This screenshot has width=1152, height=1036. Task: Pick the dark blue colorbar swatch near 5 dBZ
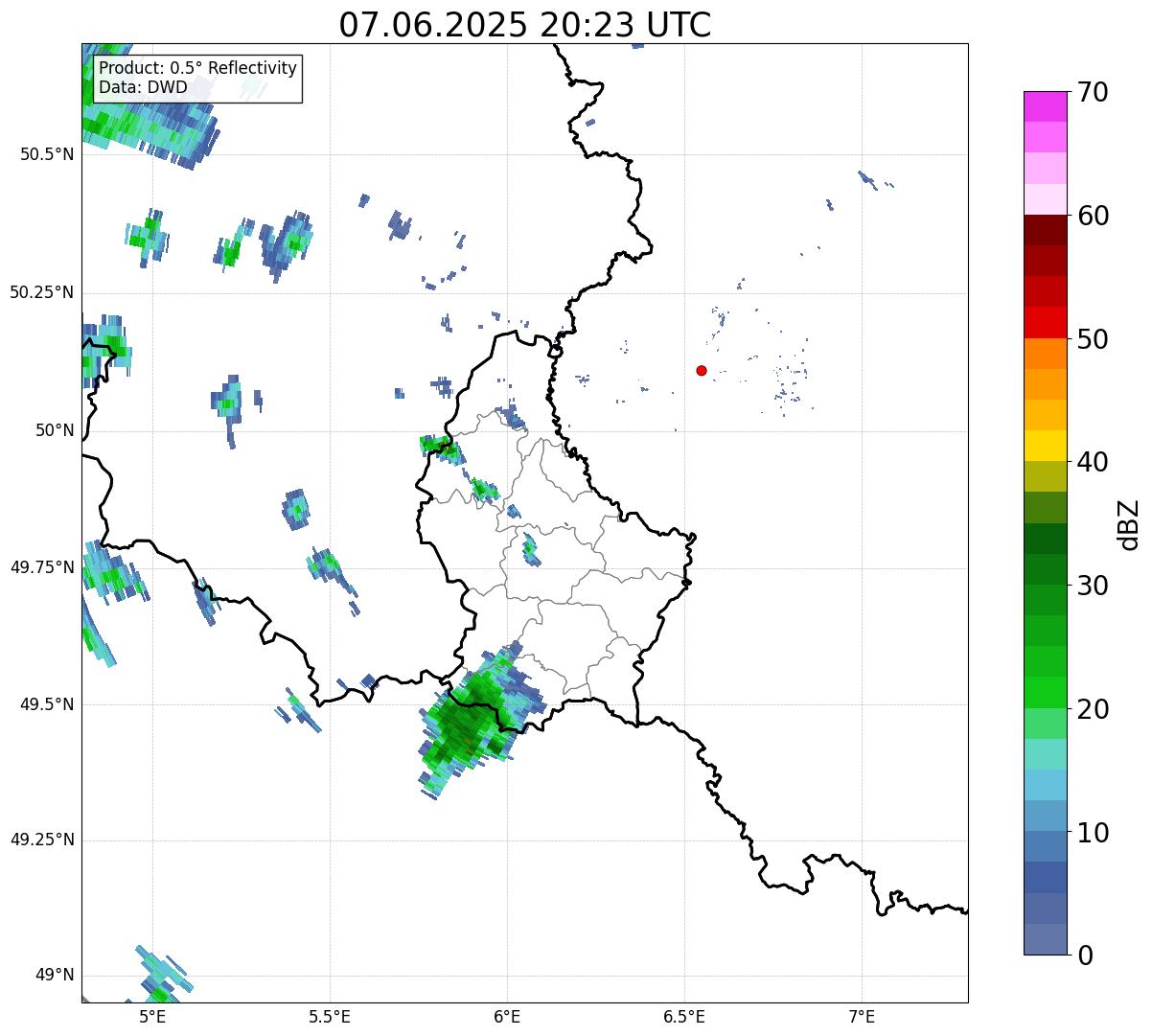[x=1045, y=877]
